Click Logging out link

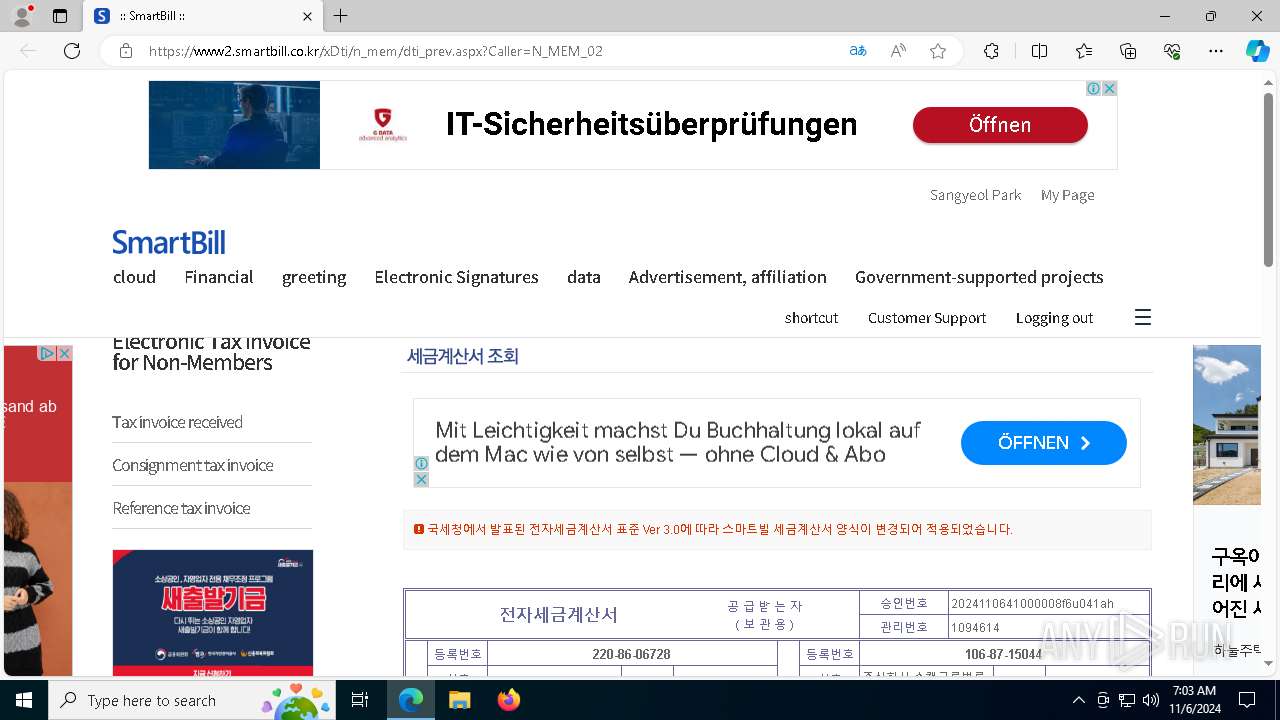tap(1054, 318)
